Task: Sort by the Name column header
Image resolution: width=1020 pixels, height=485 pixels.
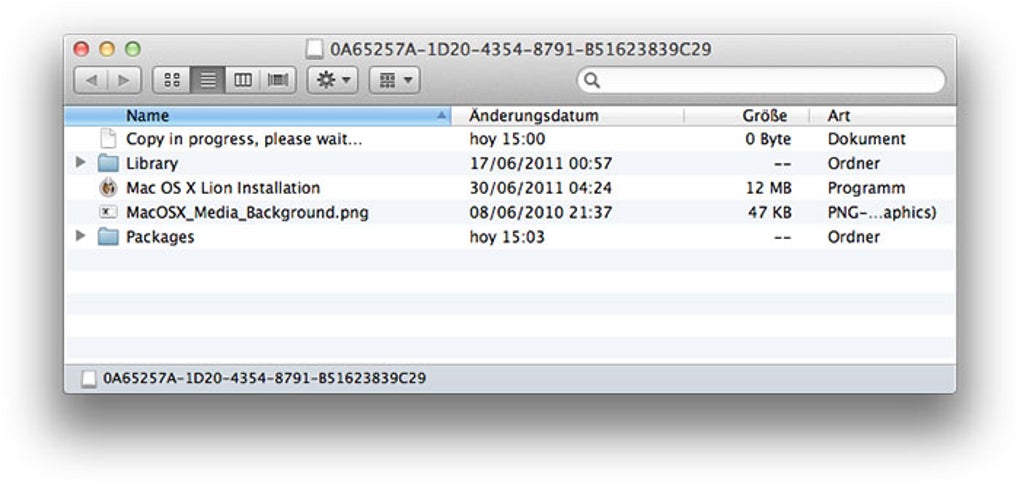Action: (258, 116)
